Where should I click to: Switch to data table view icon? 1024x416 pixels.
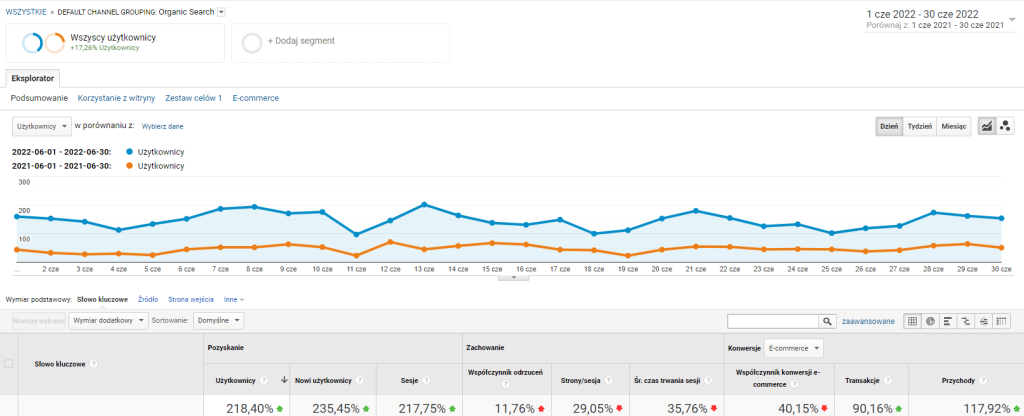click(911, 321)
